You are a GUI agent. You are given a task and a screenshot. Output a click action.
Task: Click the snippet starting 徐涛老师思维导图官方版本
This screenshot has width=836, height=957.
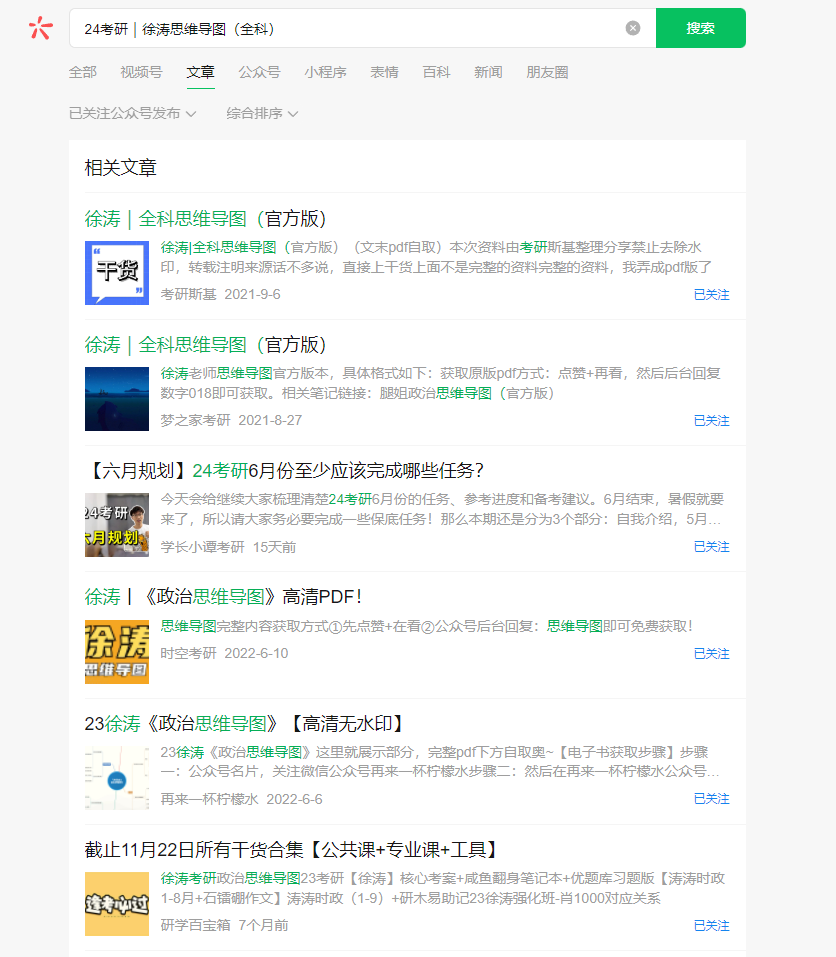(441, 383)
